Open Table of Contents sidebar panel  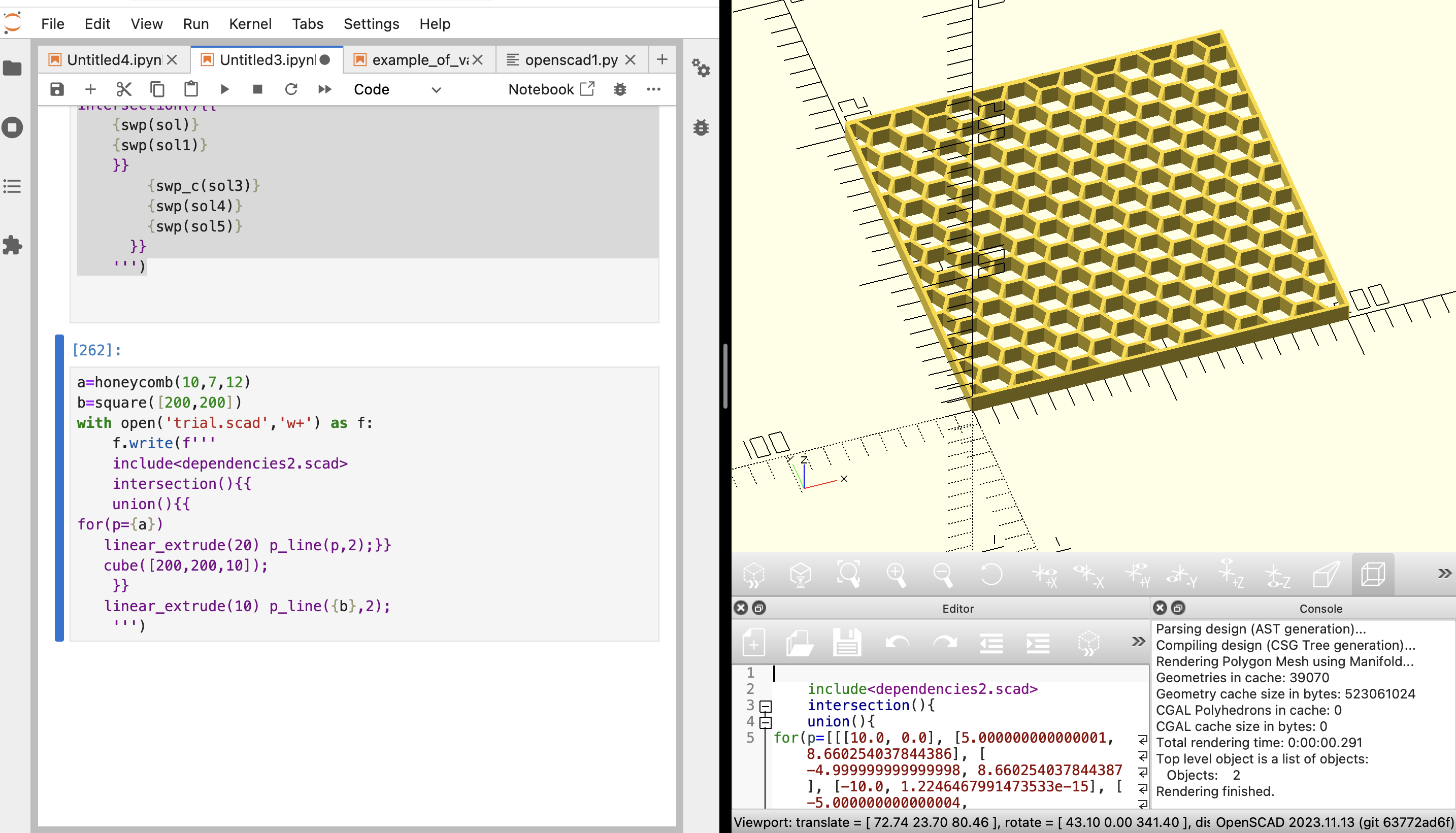tap(13, 186)
